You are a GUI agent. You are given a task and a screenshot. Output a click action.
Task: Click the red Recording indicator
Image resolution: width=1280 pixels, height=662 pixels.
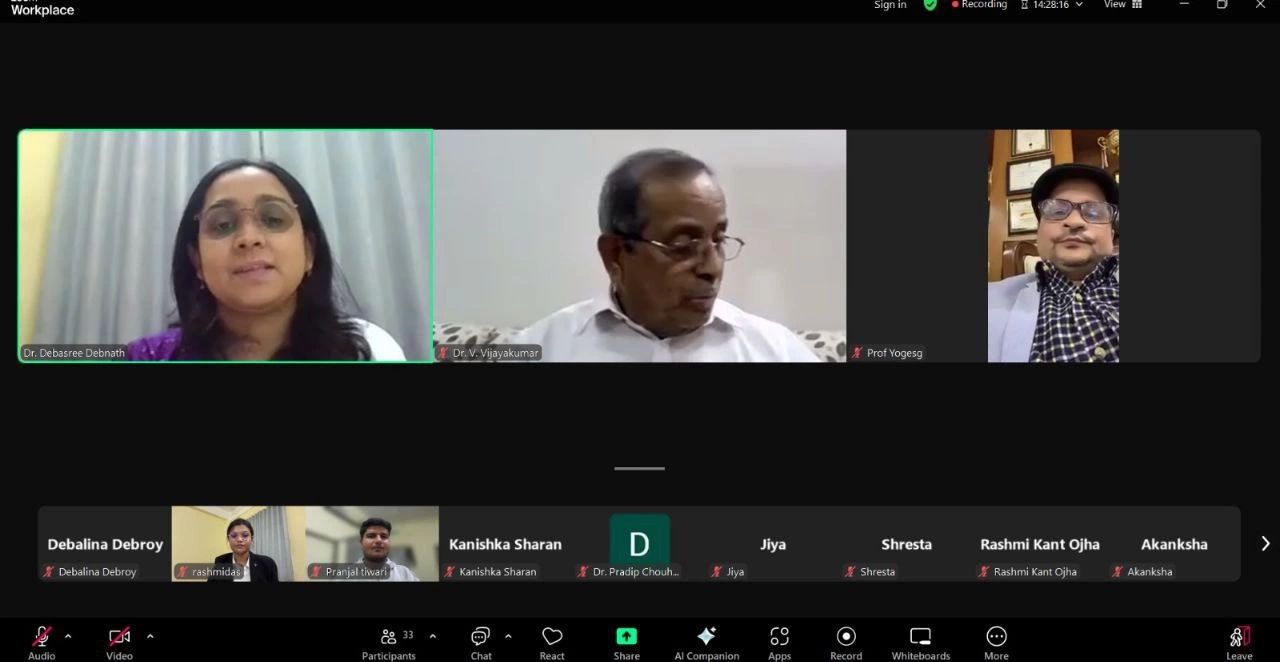point(979,5)
